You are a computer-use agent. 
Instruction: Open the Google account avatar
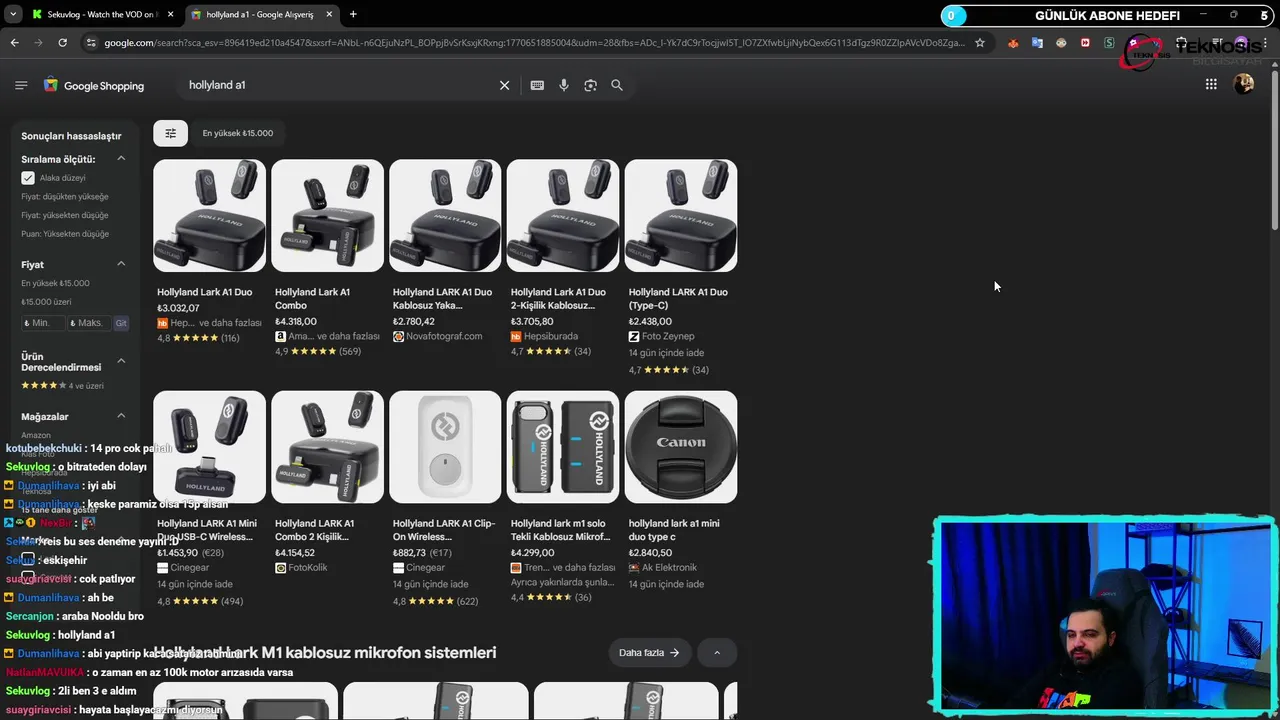click(1244, 85)
